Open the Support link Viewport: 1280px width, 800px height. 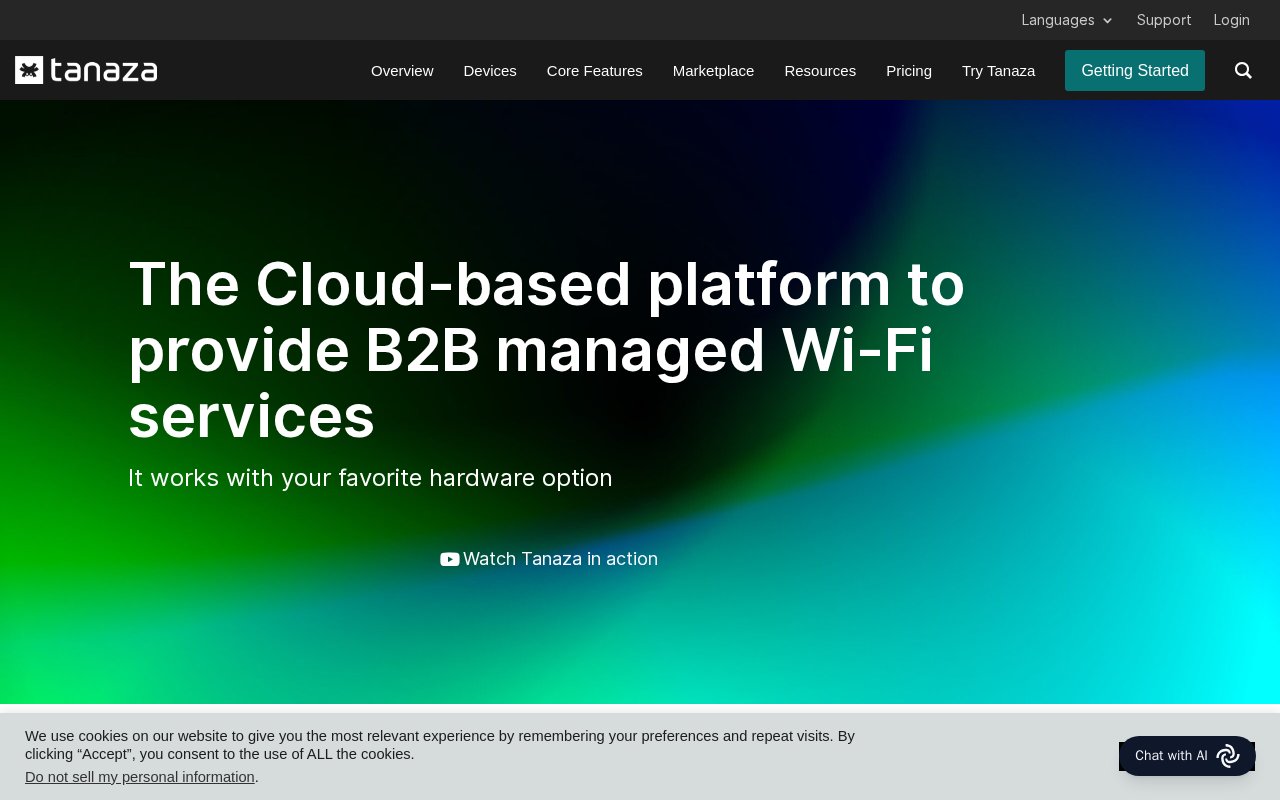tap(1164, 20)
